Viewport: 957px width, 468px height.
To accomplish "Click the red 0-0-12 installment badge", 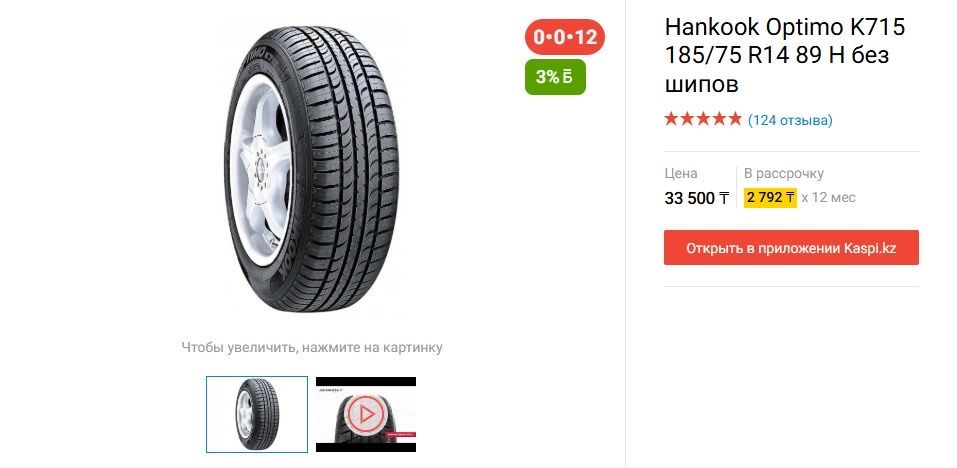I will point(565,37).
